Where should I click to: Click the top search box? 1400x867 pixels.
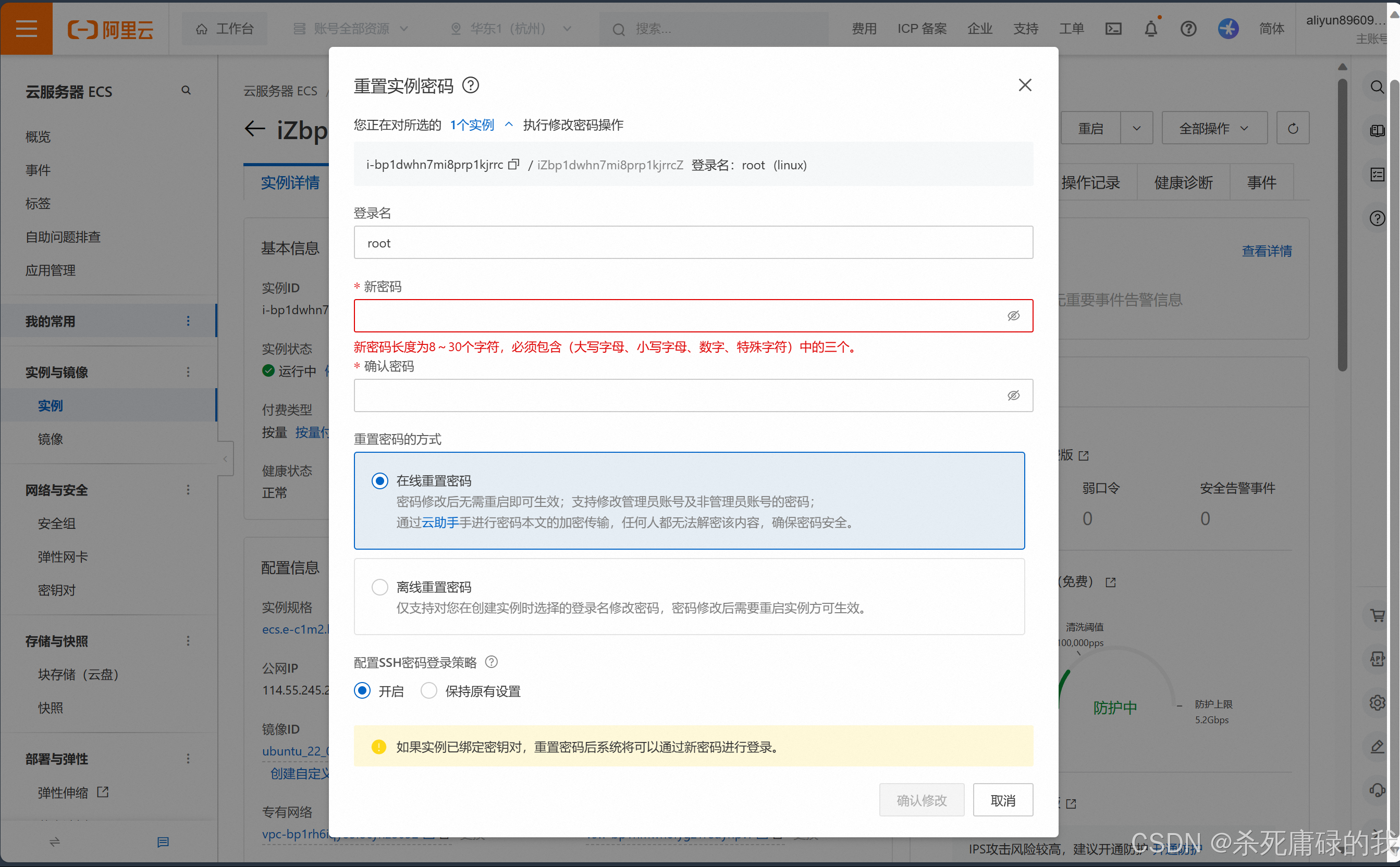714,29
